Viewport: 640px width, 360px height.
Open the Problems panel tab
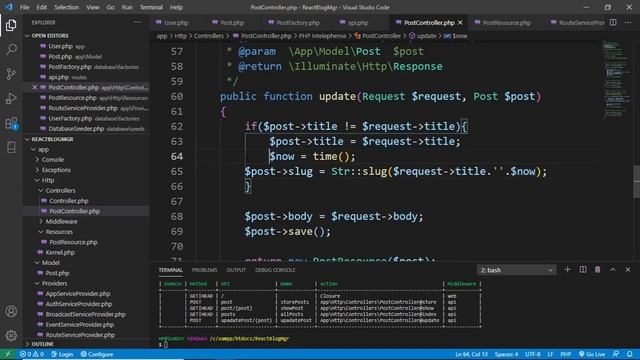point(204,270)
